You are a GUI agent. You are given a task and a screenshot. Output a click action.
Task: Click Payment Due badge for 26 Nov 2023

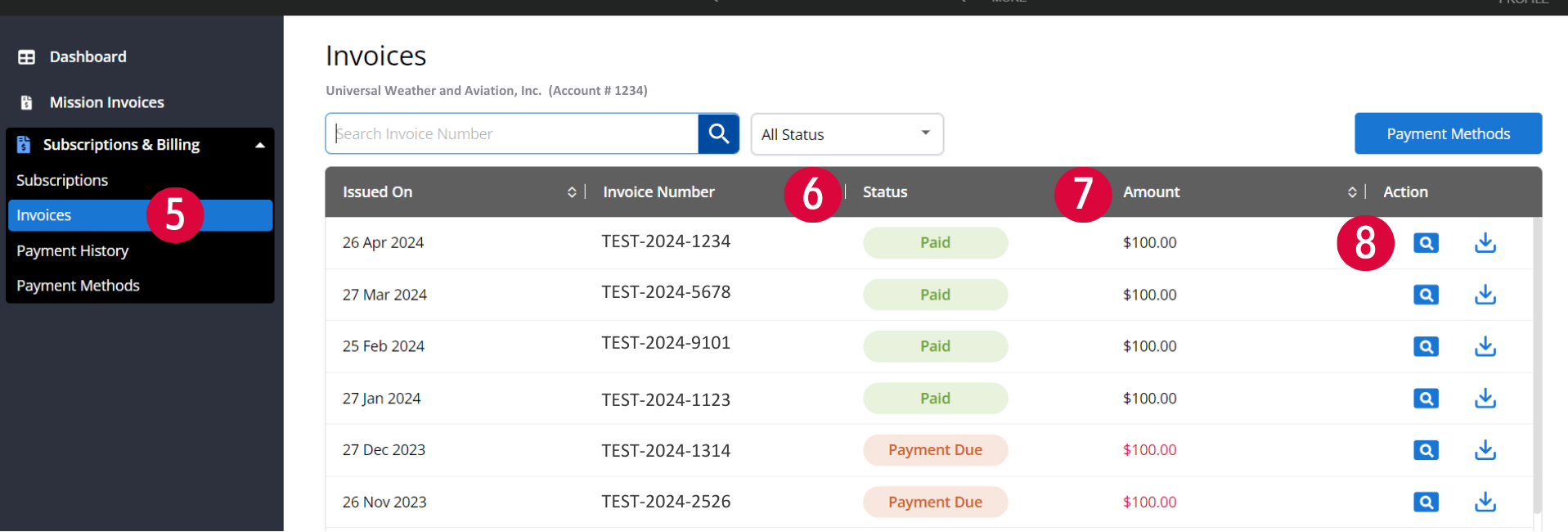point(935,502)
